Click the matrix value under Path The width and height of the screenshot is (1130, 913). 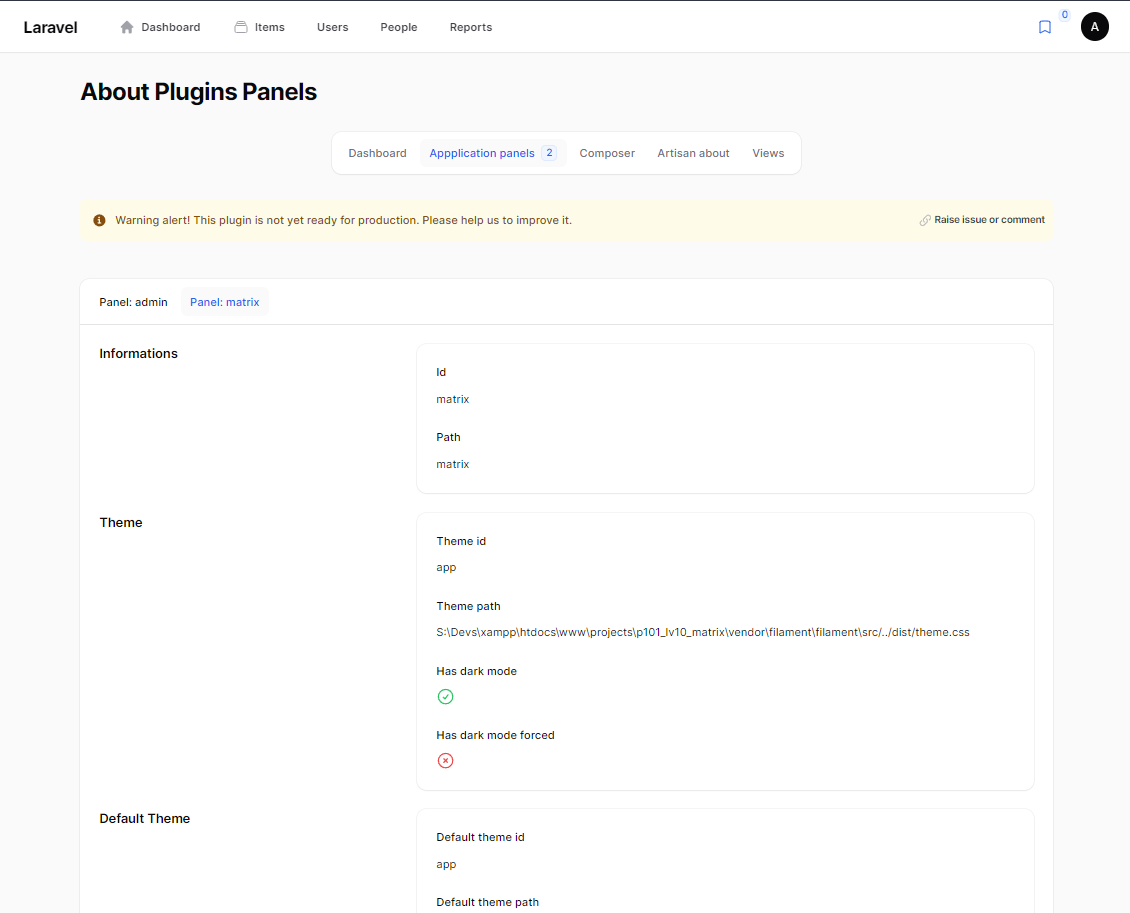coord(453,465)
